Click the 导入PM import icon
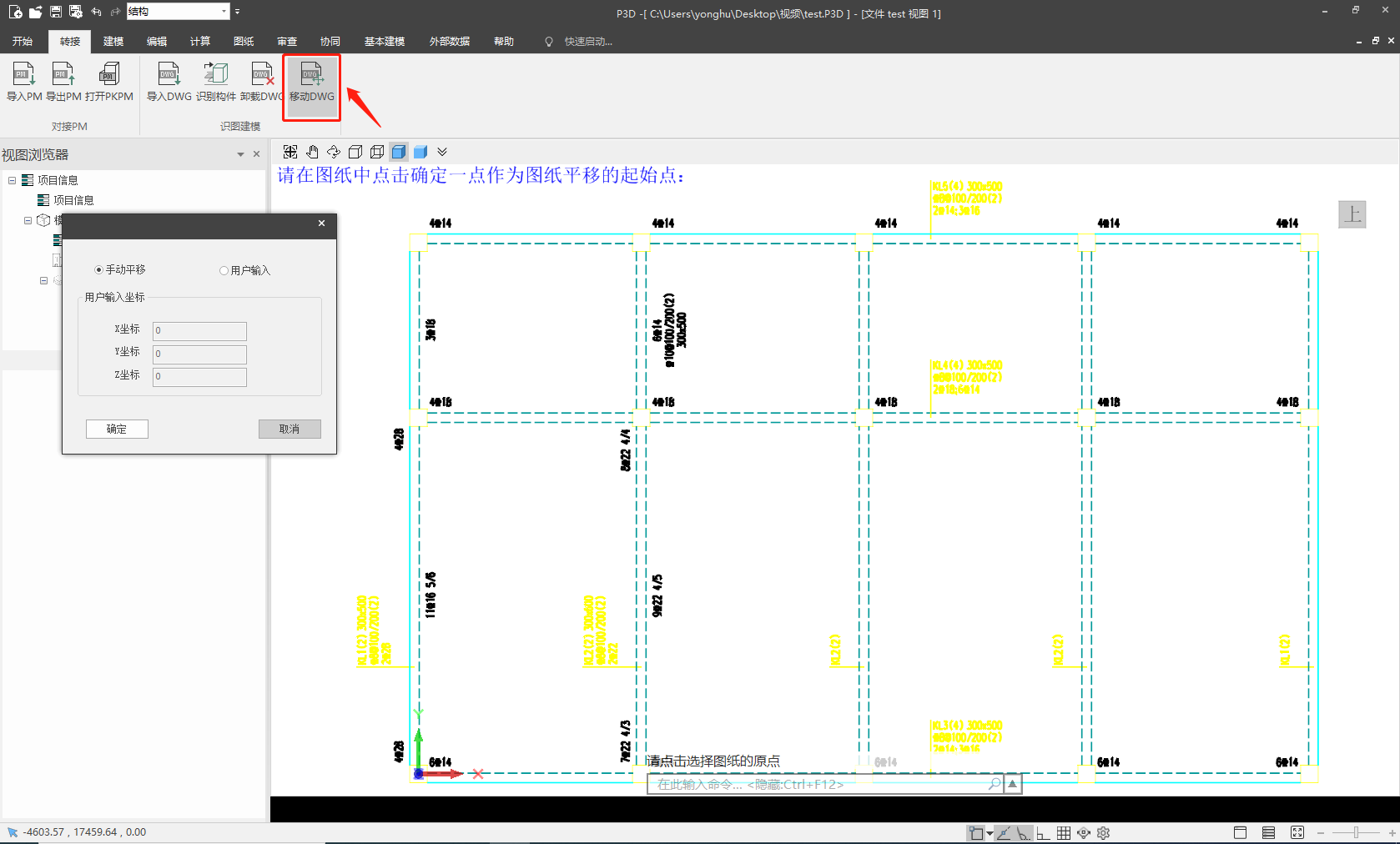 tap(23, 75)
